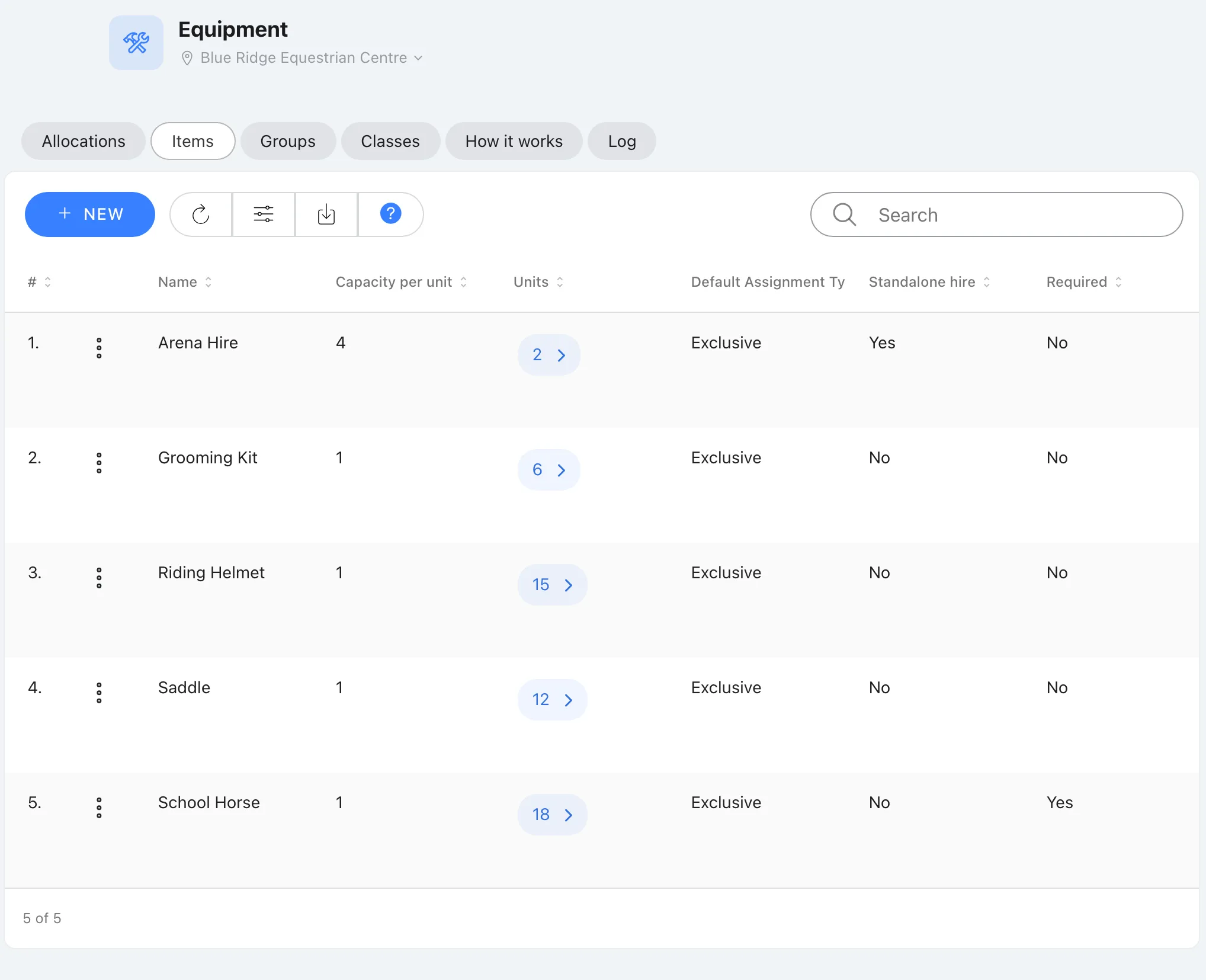This screenshot has height=980, width=1206.
Task: Expand the 2 units of Arena Hire
Action: click(549, 355)
